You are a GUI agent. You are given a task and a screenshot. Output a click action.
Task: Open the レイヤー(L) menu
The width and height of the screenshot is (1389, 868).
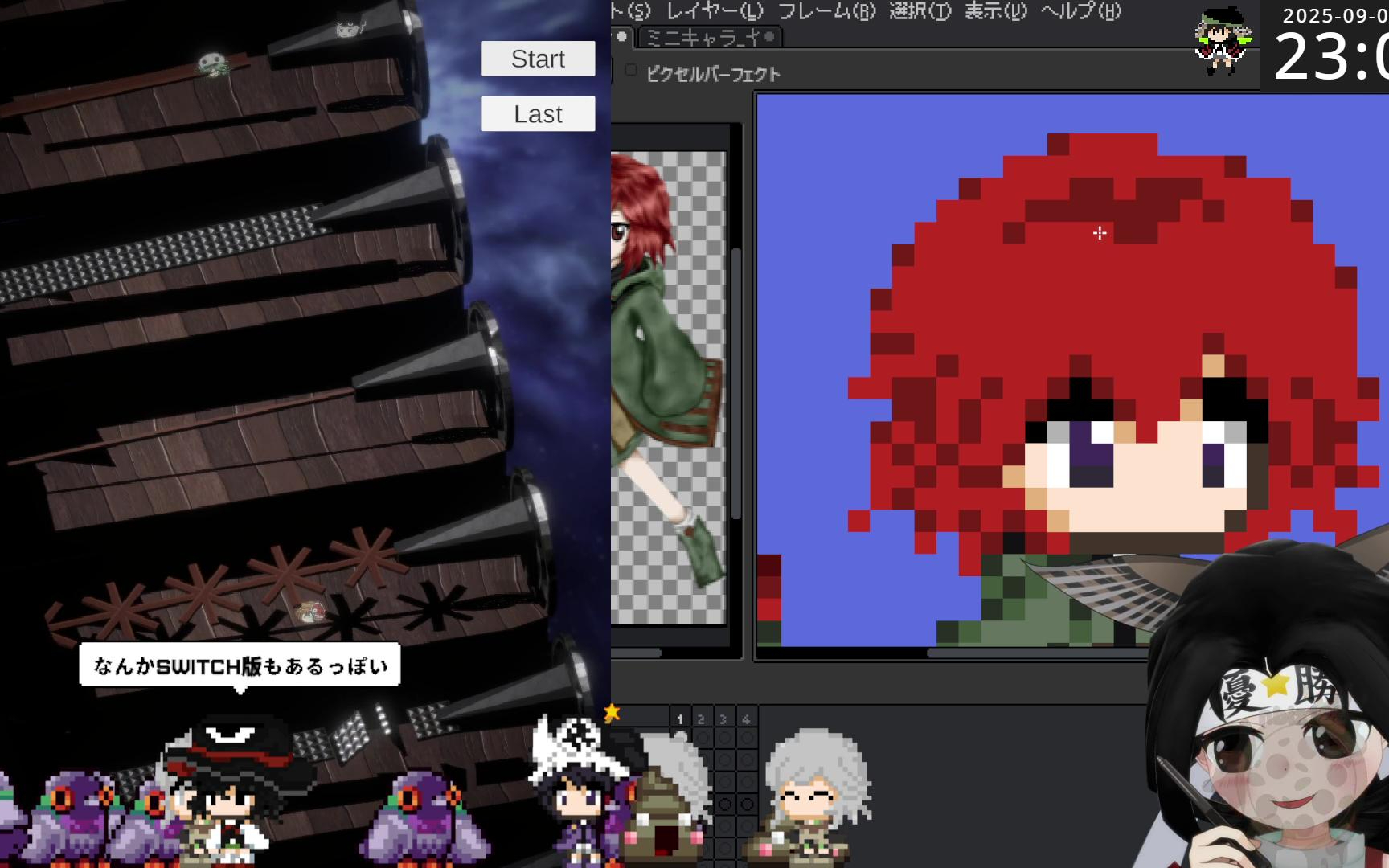pyautogui.click(x=715, y=11)
